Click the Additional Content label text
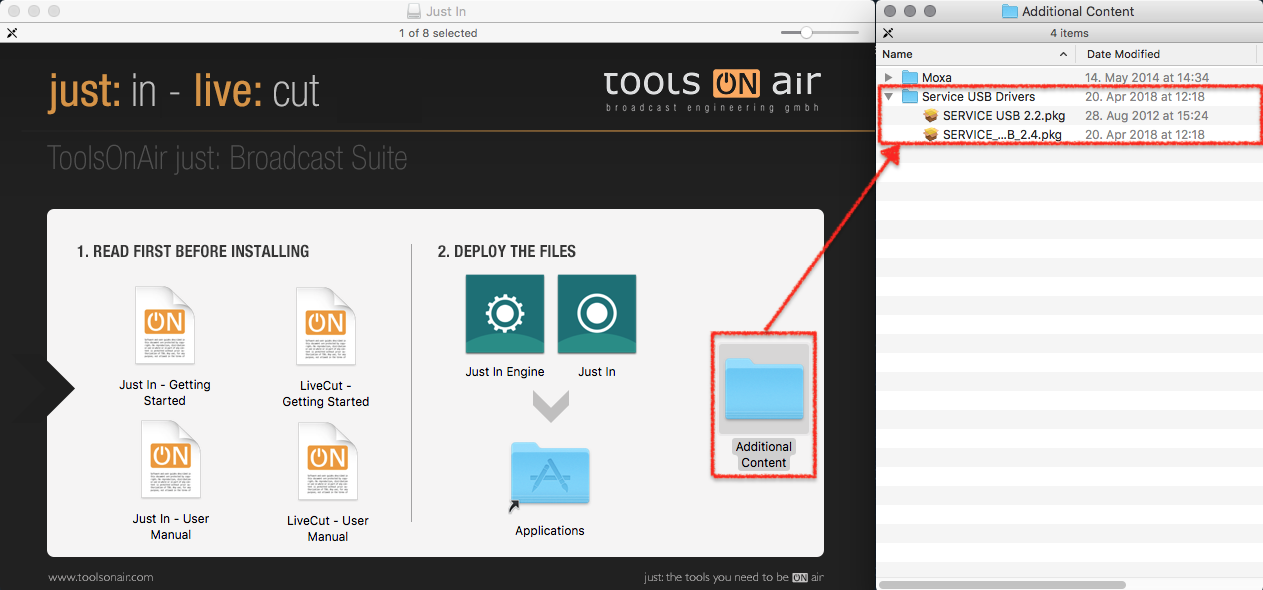Screen dimensions: 1263x590 tap(764, 455)
